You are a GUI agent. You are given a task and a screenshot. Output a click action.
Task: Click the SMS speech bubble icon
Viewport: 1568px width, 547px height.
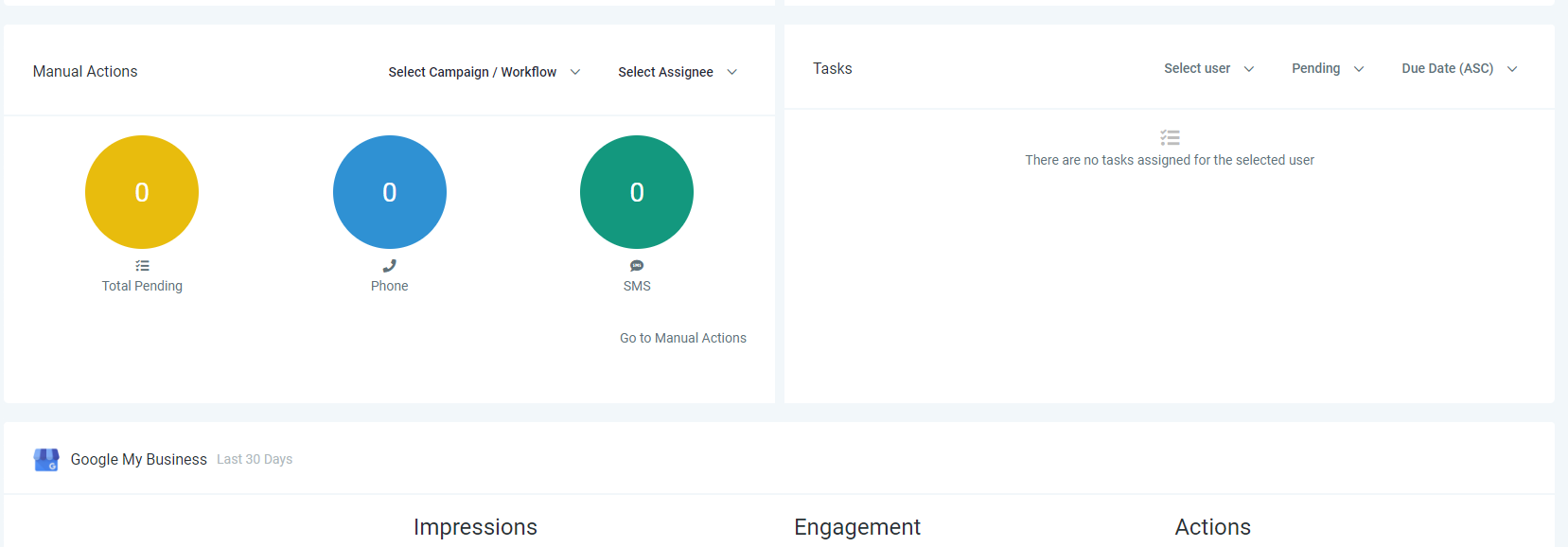click(637, 266)
